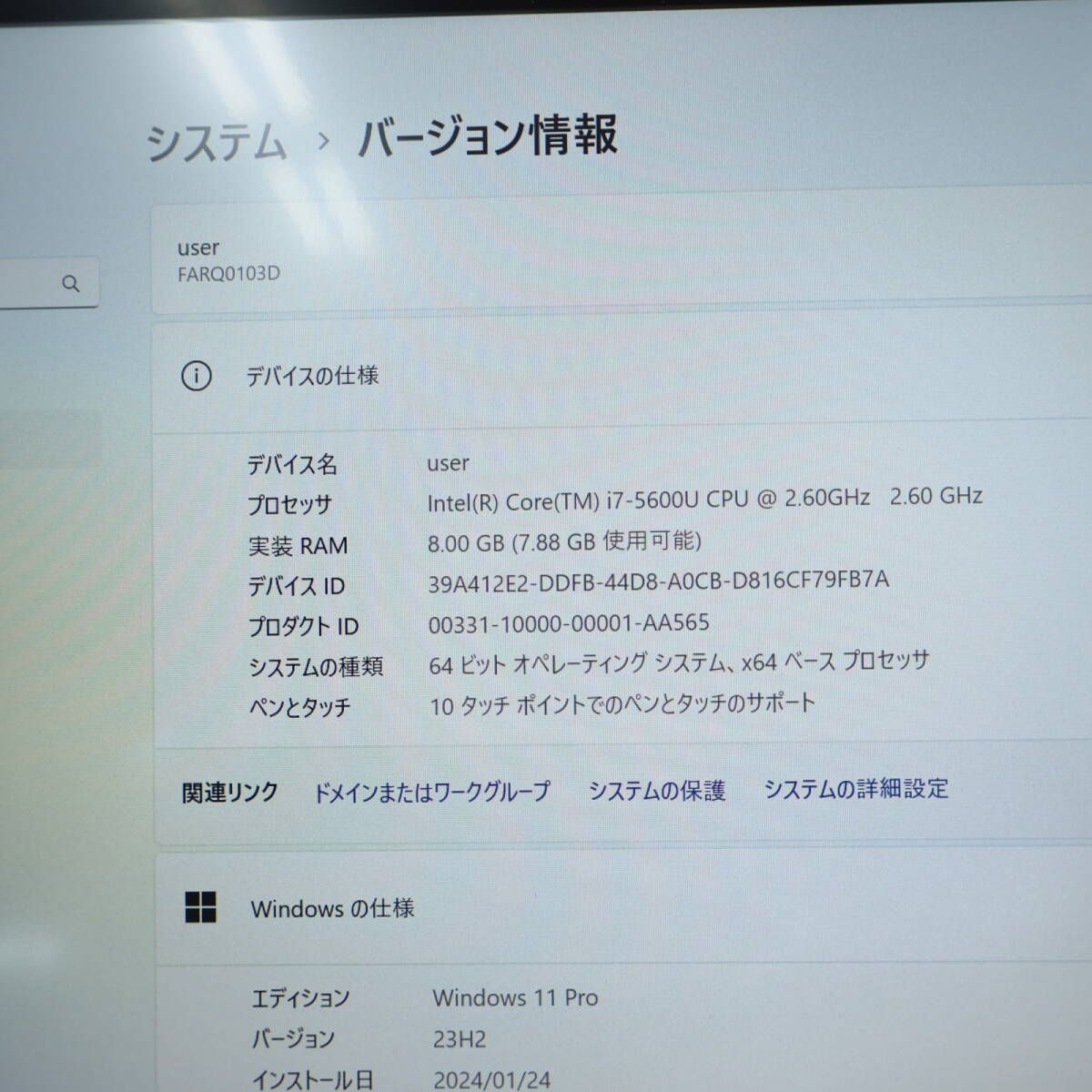Screen dimensions: 1092x1092
Task: Select the デバイス名 value user
Action: pyautogui.click(x=448, y=463)
